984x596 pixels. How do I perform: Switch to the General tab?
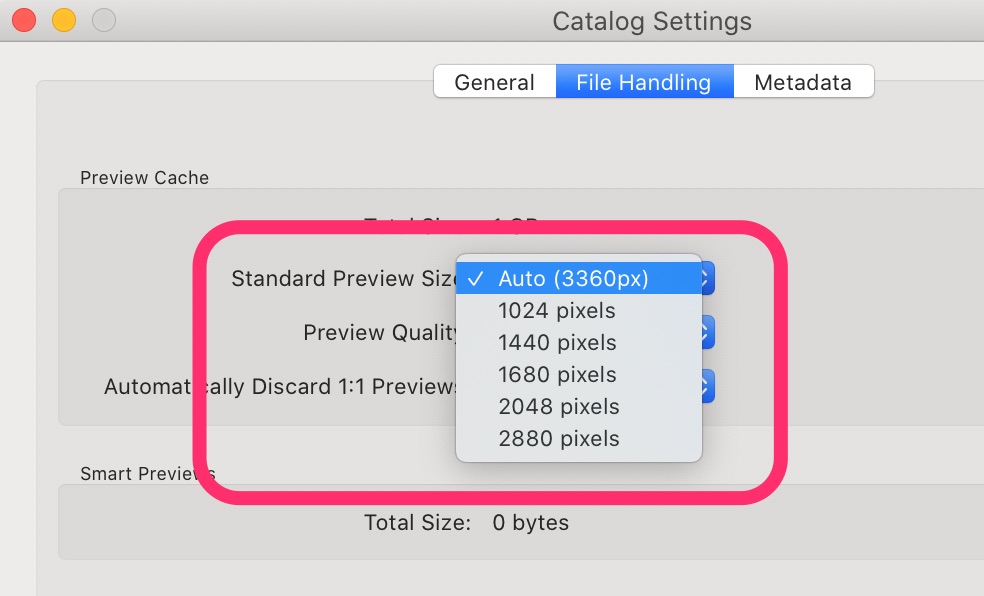(x=495, y=82)
